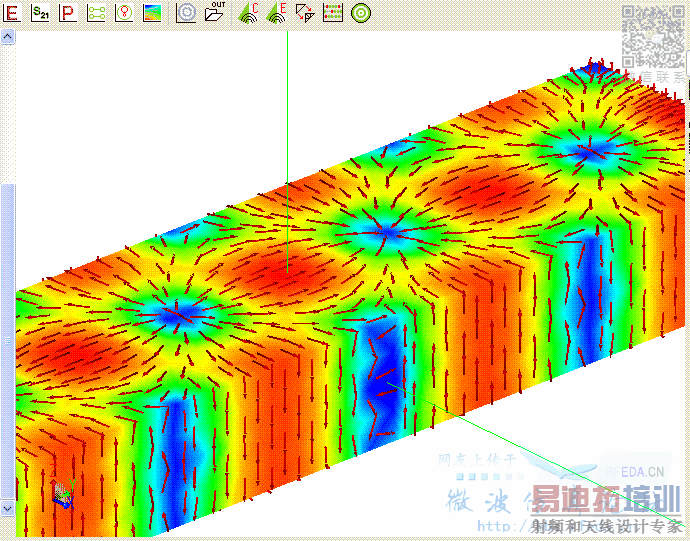Select the green wave C icon

(249, 13)
